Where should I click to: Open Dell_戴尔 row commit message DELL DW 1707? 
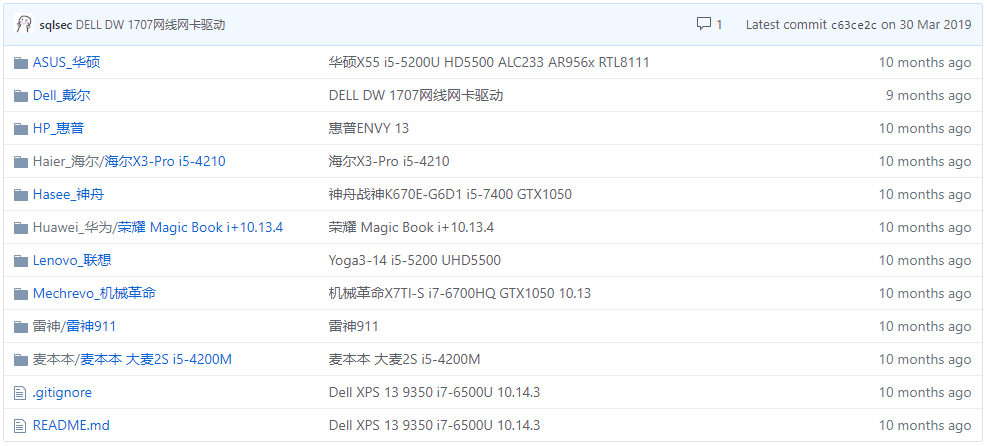(x=416, y=96)
